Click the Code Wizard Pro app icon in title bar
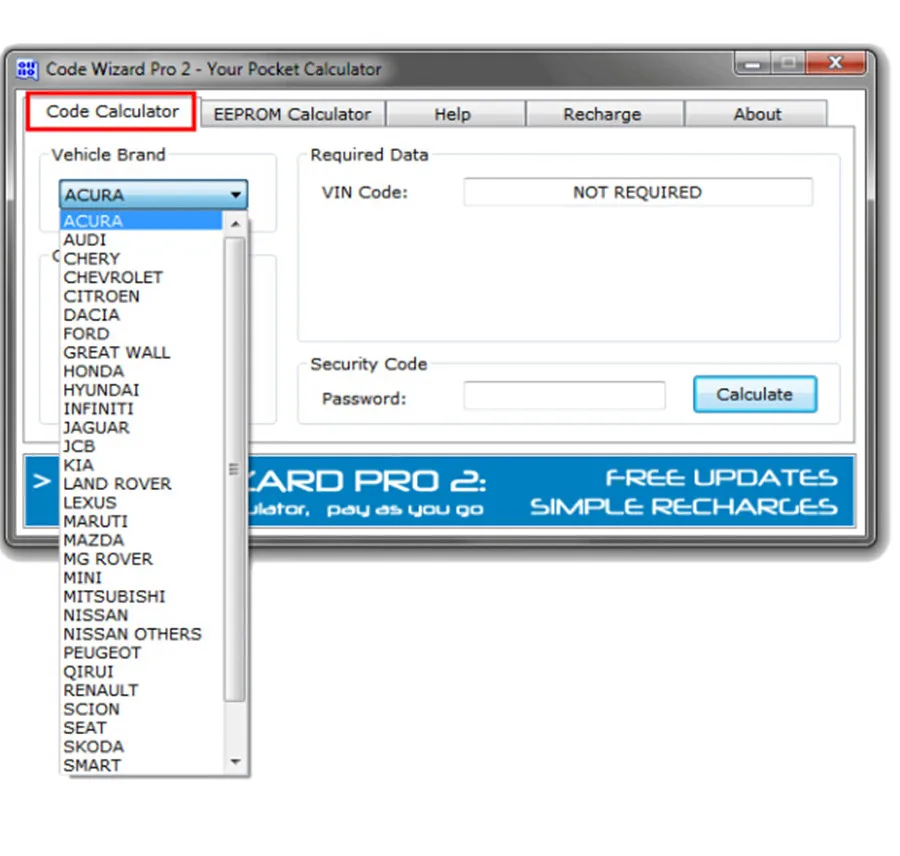 click(26, 69)
